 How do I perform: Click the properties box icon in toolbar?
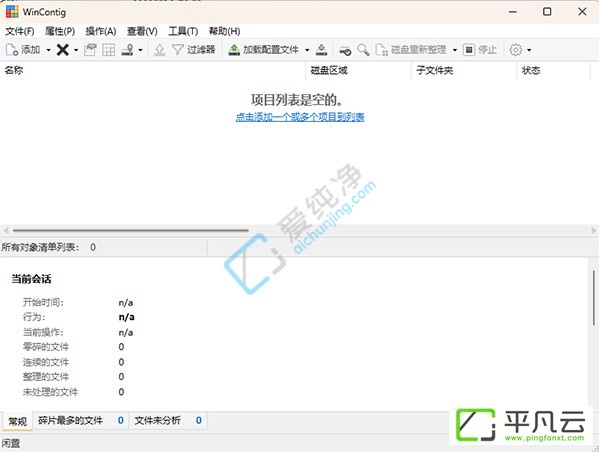pos(90,50)
